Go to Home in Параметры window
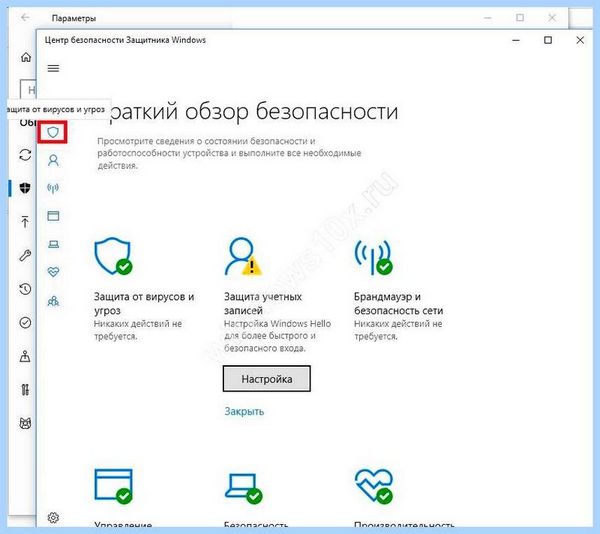The width and height of the screenshot is (600, 534). point(26,57)
